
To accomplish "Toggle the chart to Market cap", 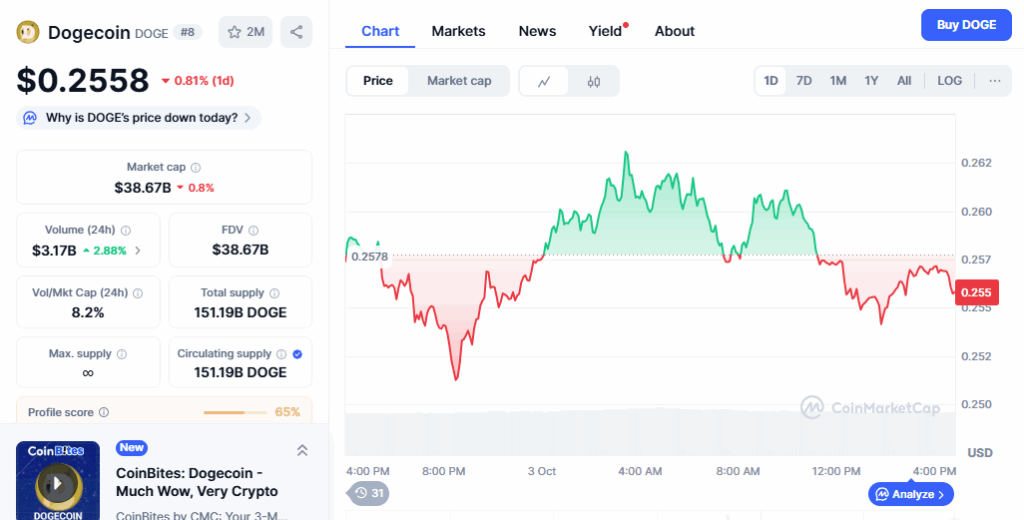I will [x=459, y=81].
